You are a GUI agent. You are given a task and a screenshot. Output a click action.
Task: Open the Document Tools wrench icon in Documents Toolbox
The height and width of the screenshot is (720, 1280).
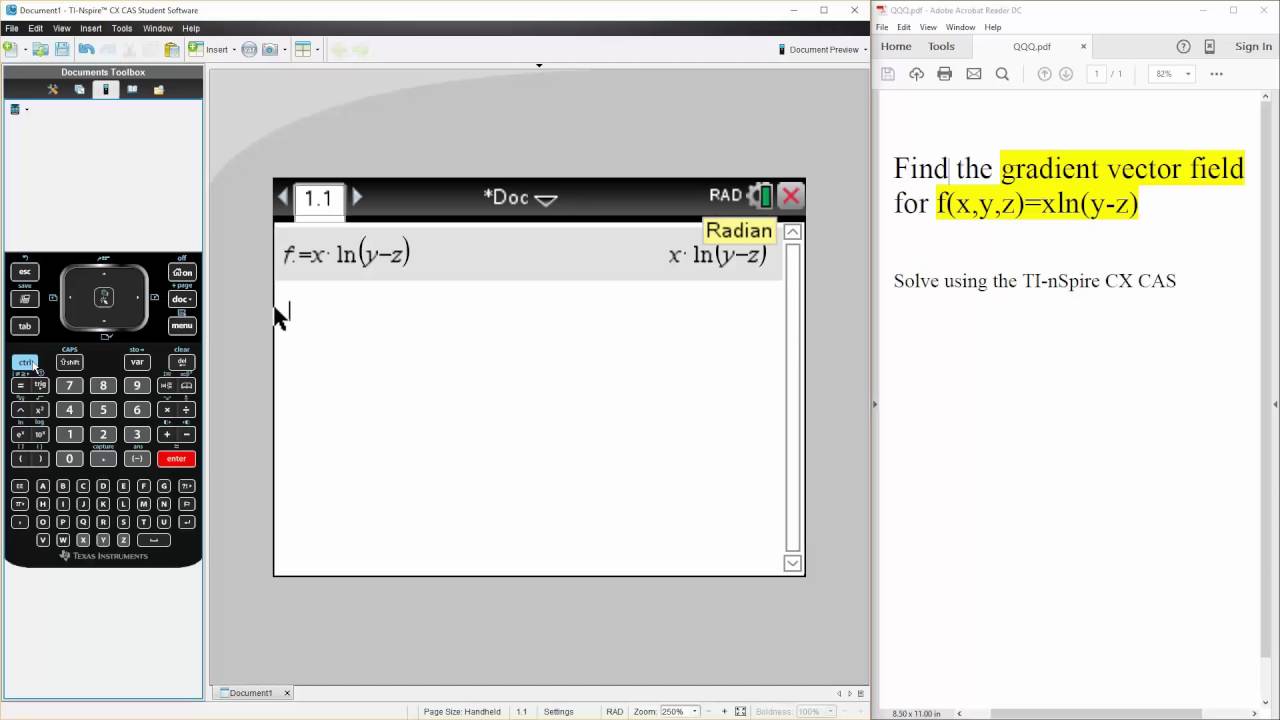[x=53, y=89]
